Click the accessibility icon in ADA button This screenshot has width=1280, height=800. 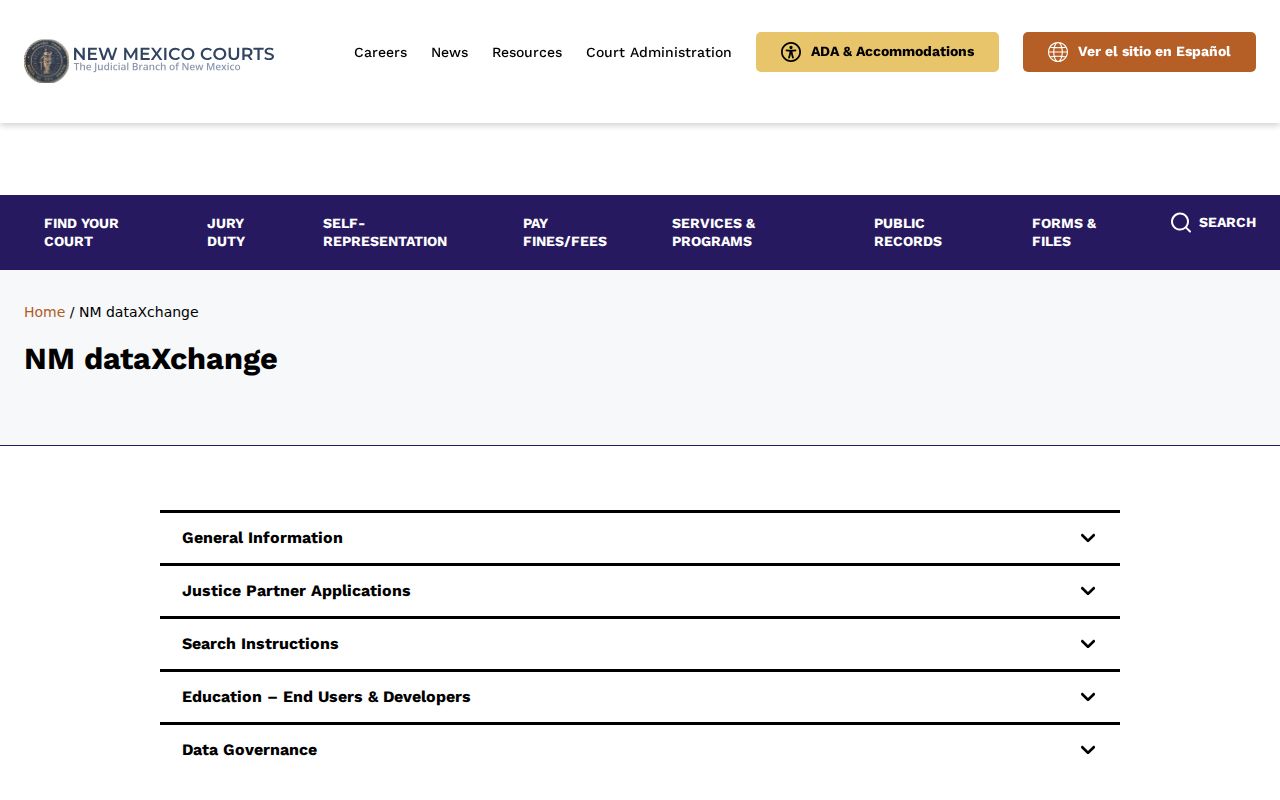[x=791, y=52]
